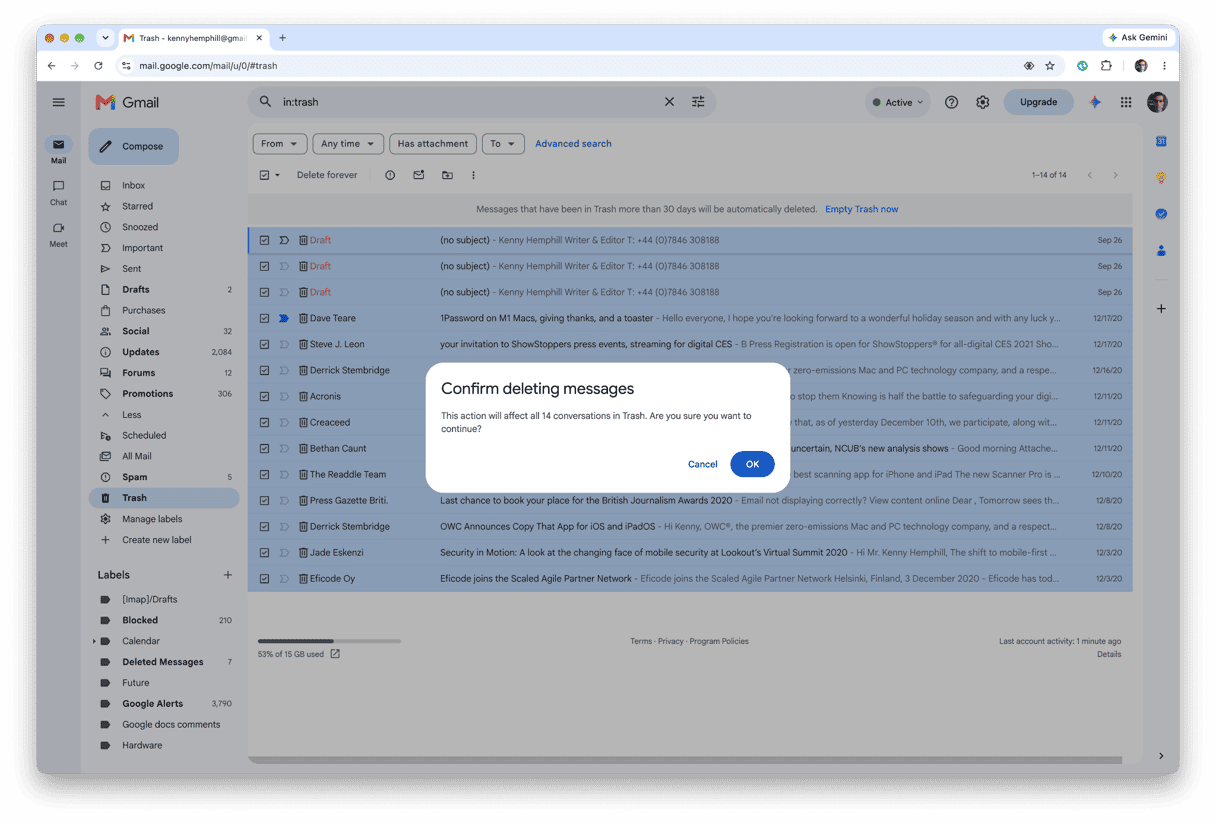The height and width of the screenshot is (822, 1216).
Task: Open the More options three-dot toolbar icon
Action: tap(473, 175)
